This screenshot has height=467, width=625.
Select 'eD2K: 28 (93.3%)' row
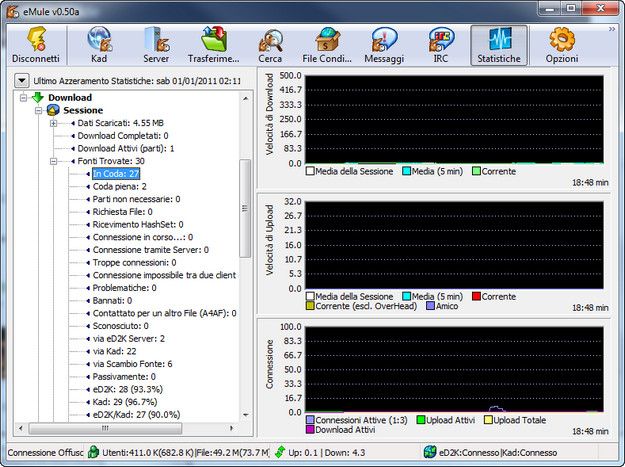128,390
